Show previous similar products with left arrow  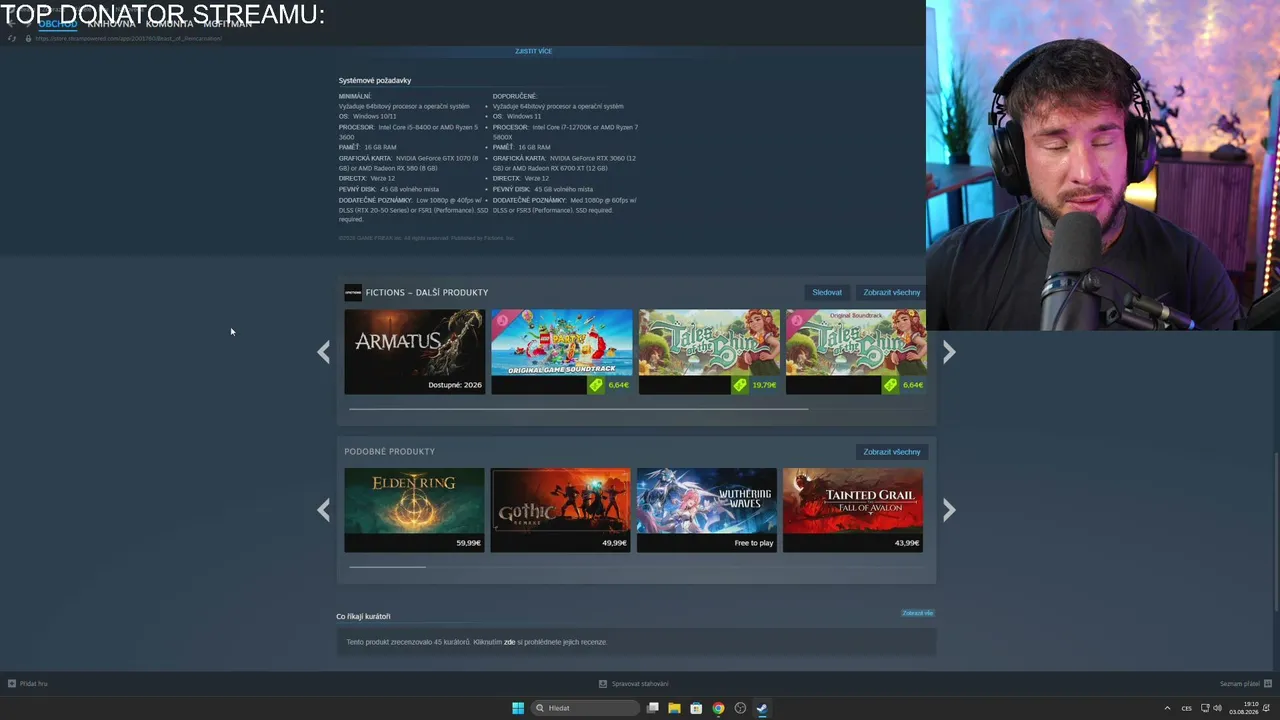(x=323, y=511)
